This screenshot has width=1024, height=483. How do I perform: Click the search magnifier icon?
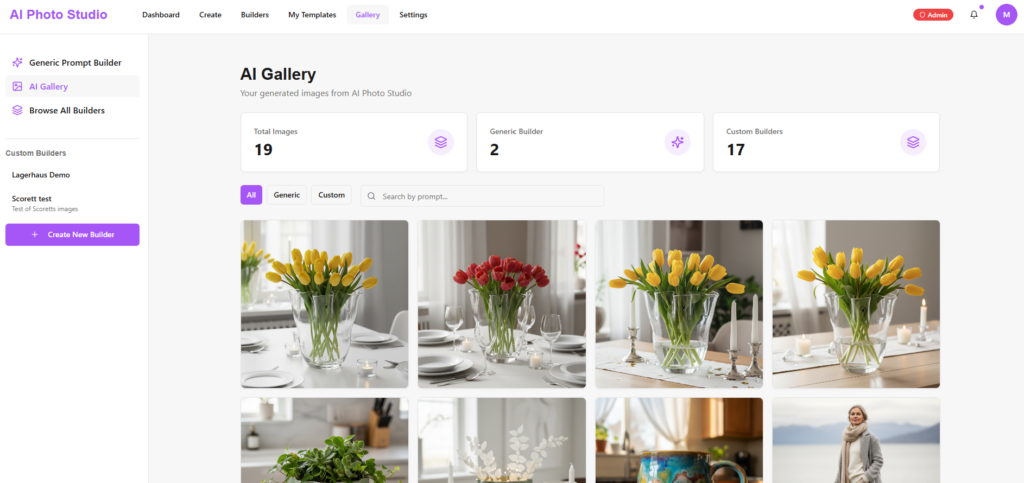372,196
